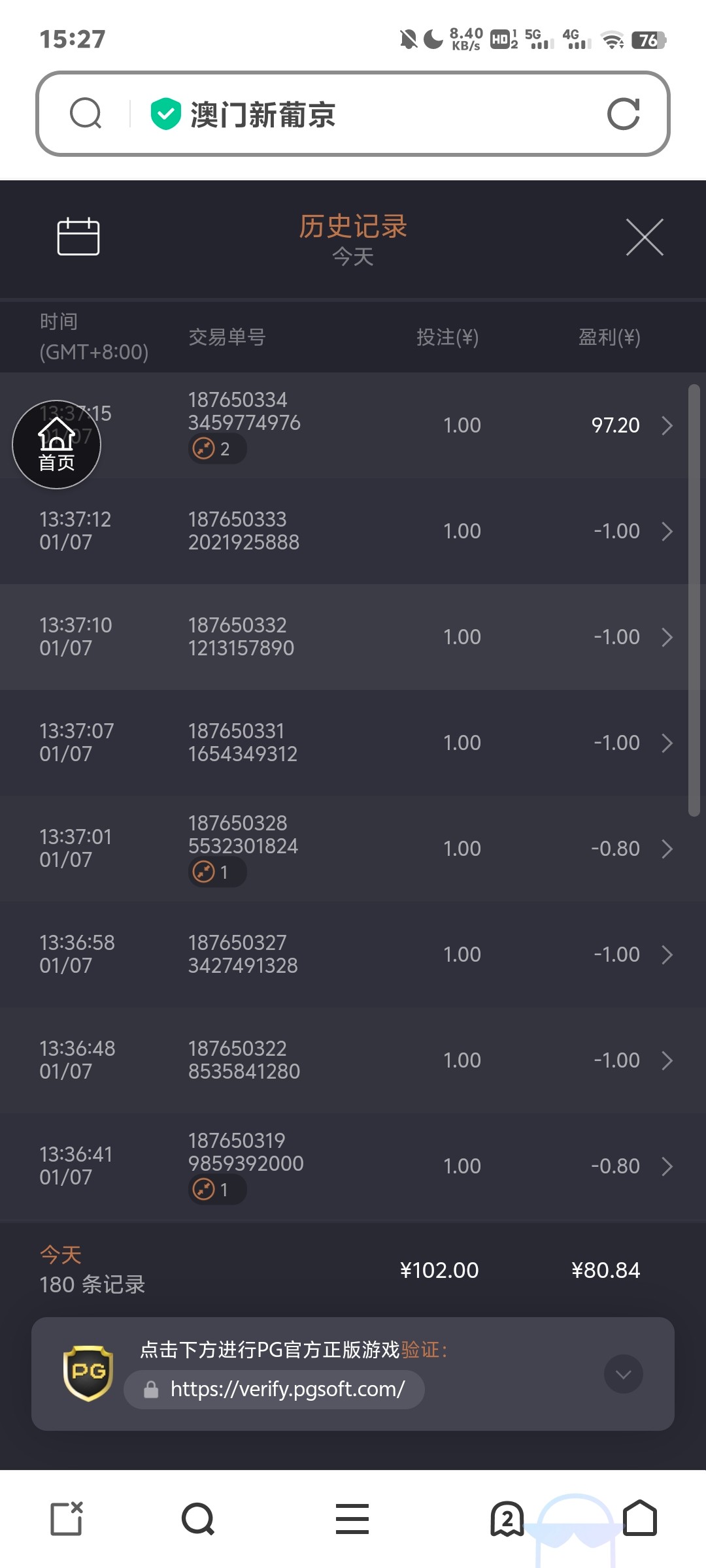Open the calendar date picker icon
Viewport: 706px width, 1568px height.
click(78, 237)
